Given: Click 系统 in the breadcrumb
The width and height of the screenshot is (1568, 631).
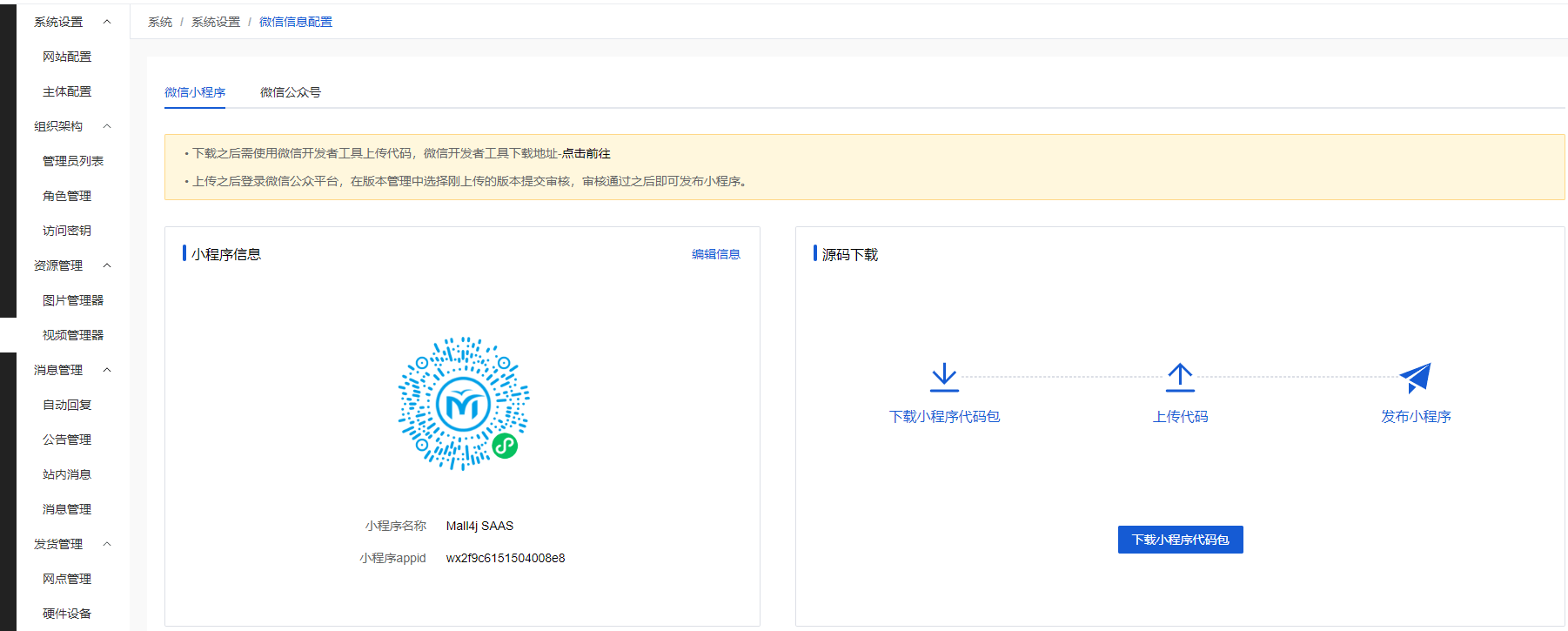Looking at the screenshot, I should coord(160,22).
